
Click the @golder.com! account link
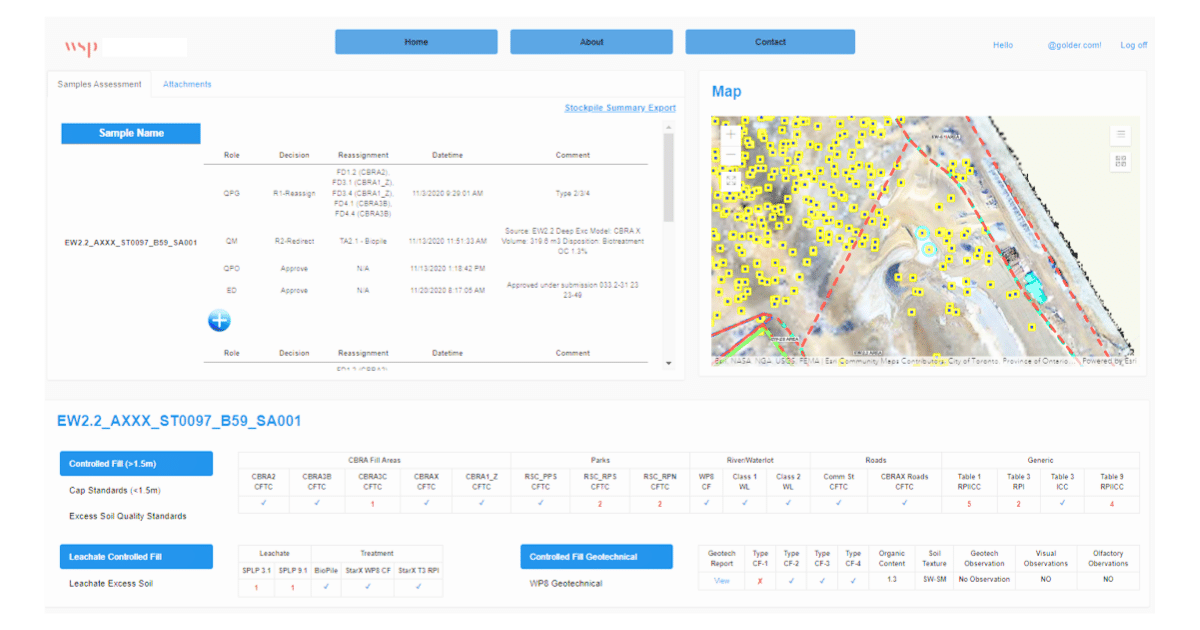point(1074,45)
